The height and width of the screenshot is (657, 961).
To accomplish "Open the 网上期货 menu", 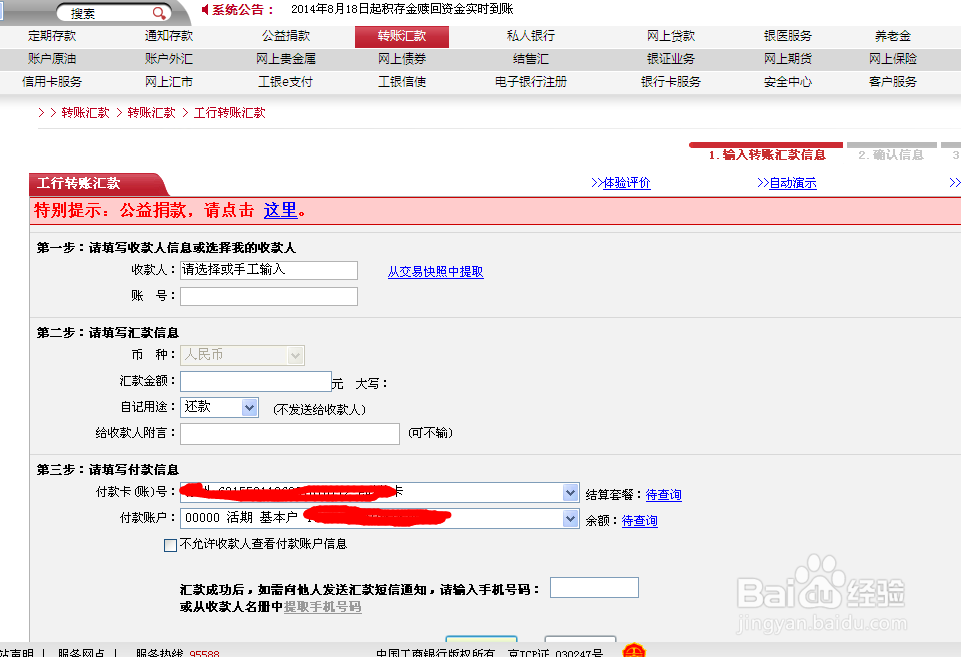I will 788,59.
